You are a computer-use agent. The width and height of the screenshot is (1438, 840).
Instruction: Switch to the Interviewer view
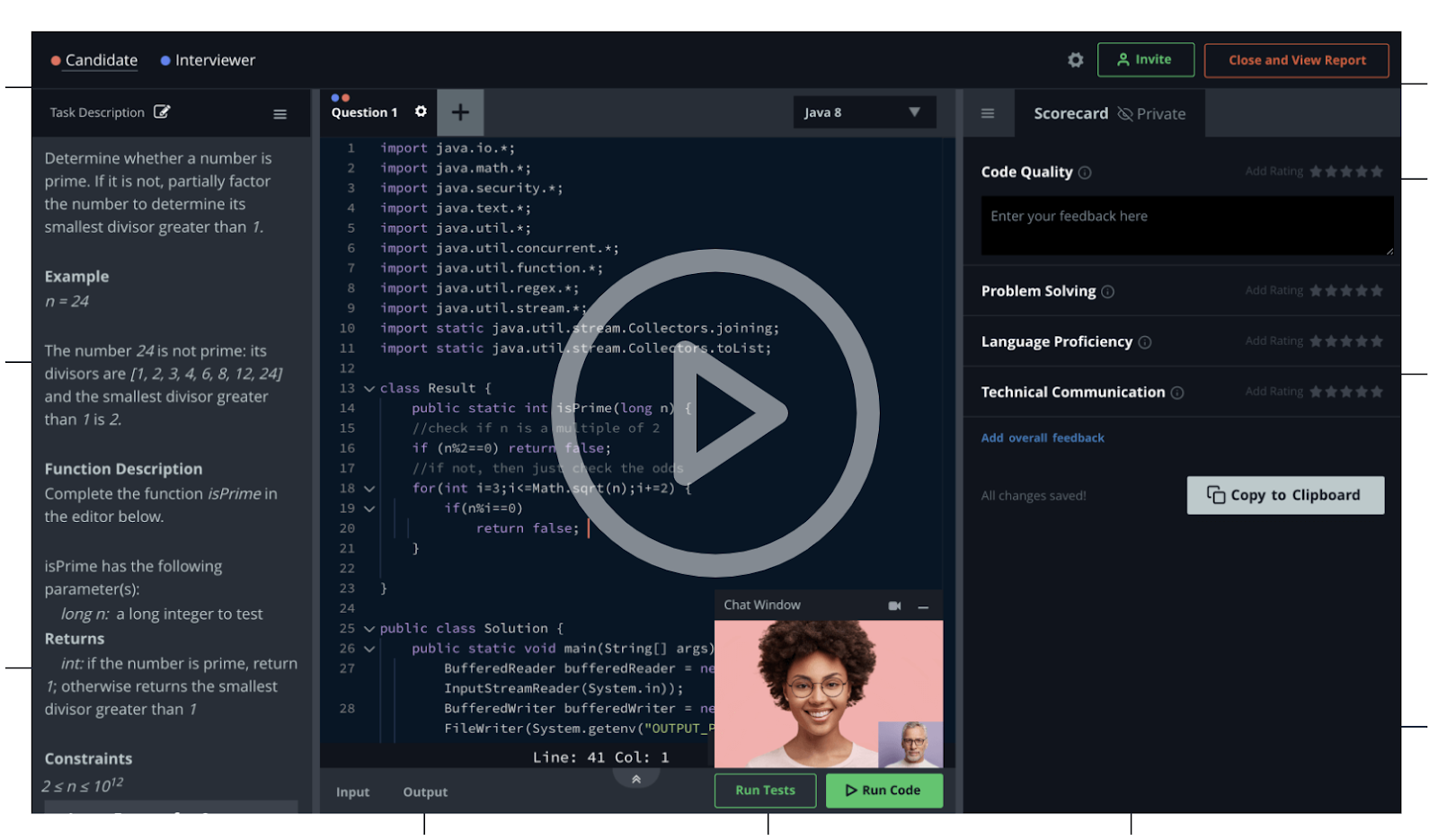click(x=208, y=60)
